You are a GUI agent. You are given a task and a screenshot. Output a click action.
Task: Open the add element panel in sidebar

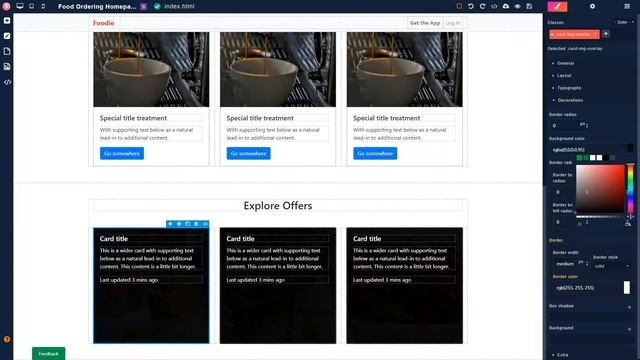(7, 20)
